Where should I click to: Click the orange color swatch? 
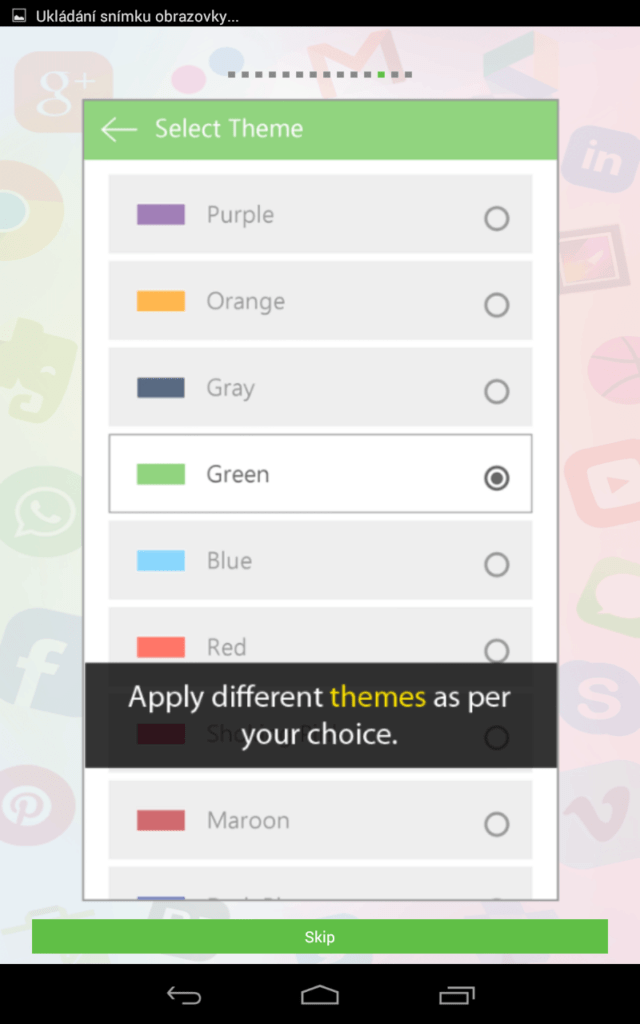[x=161, y=301]
